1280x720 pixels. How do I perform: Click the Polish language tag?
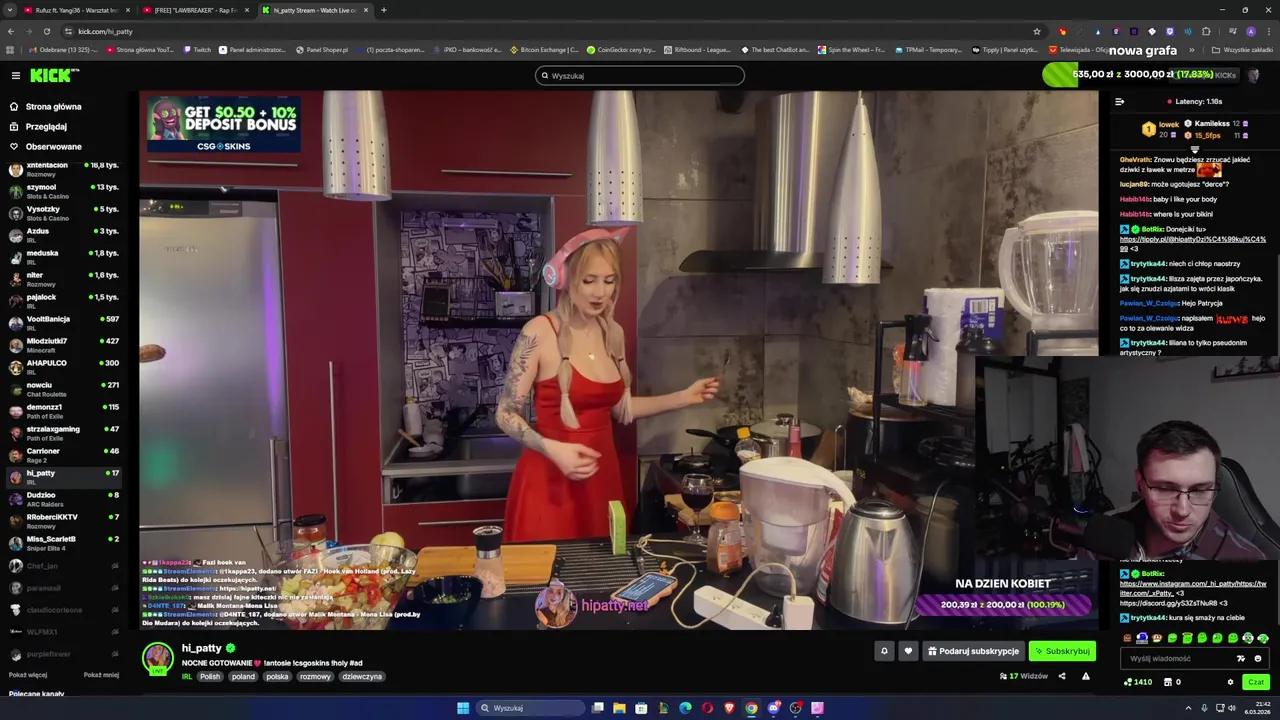point(209,676)
